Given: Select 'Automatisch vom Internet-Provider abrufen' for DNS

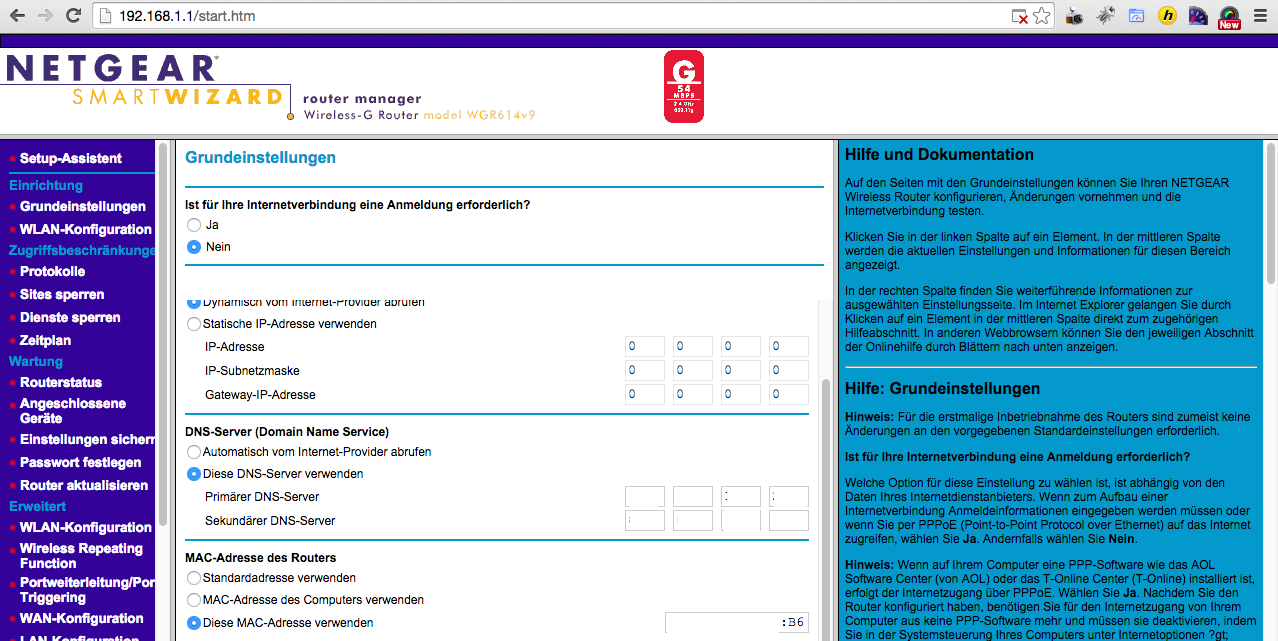Looking at the screenshot, I should [194, 452].
